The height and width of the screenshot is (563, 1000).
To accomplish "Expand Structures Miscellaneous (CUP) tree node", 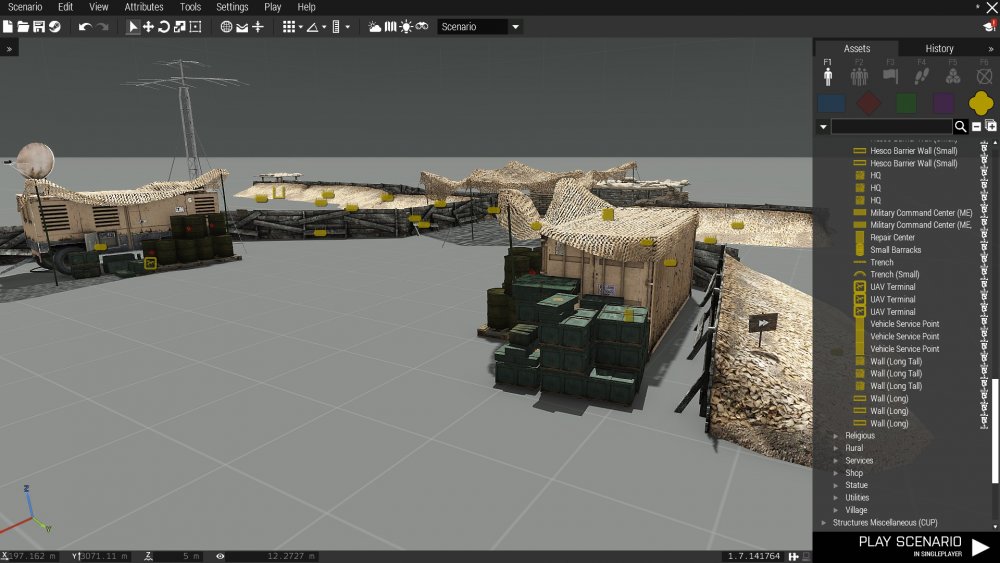I will (x=824, y=522).
